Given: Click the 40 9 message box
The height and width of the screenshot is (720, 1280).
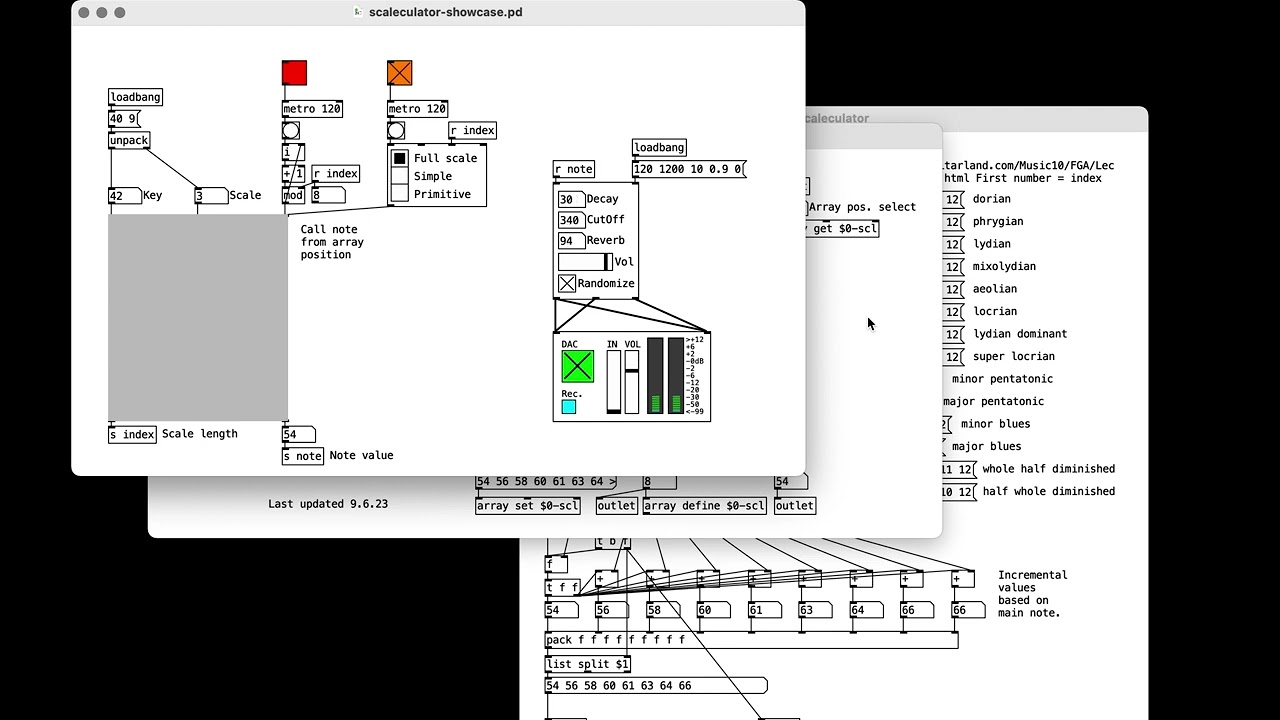Looking at the screenshot, I should 124,119.
